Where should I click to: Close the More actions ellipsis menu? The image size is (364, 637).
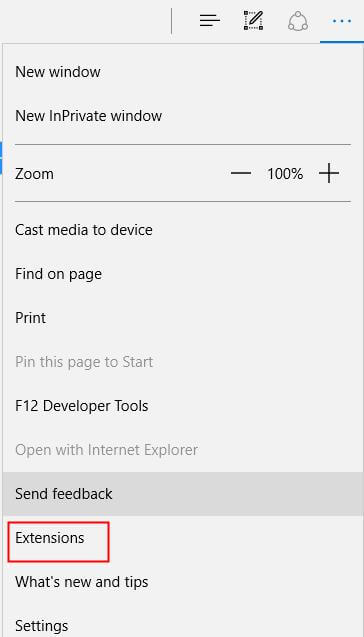[342, 20]
